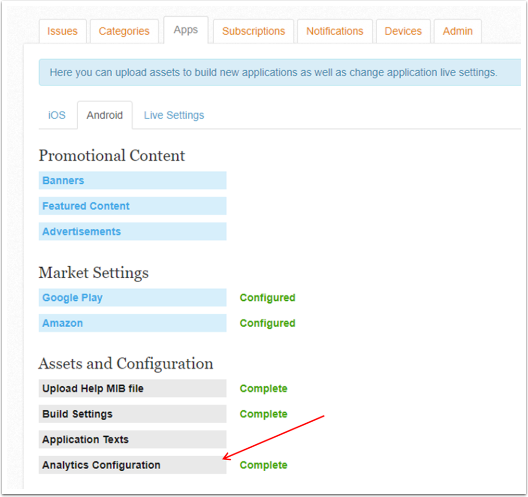Screen dimensions: 528x497
Task: Click the Complete status beside Analytics Configuration
Action: coord(263,465)
